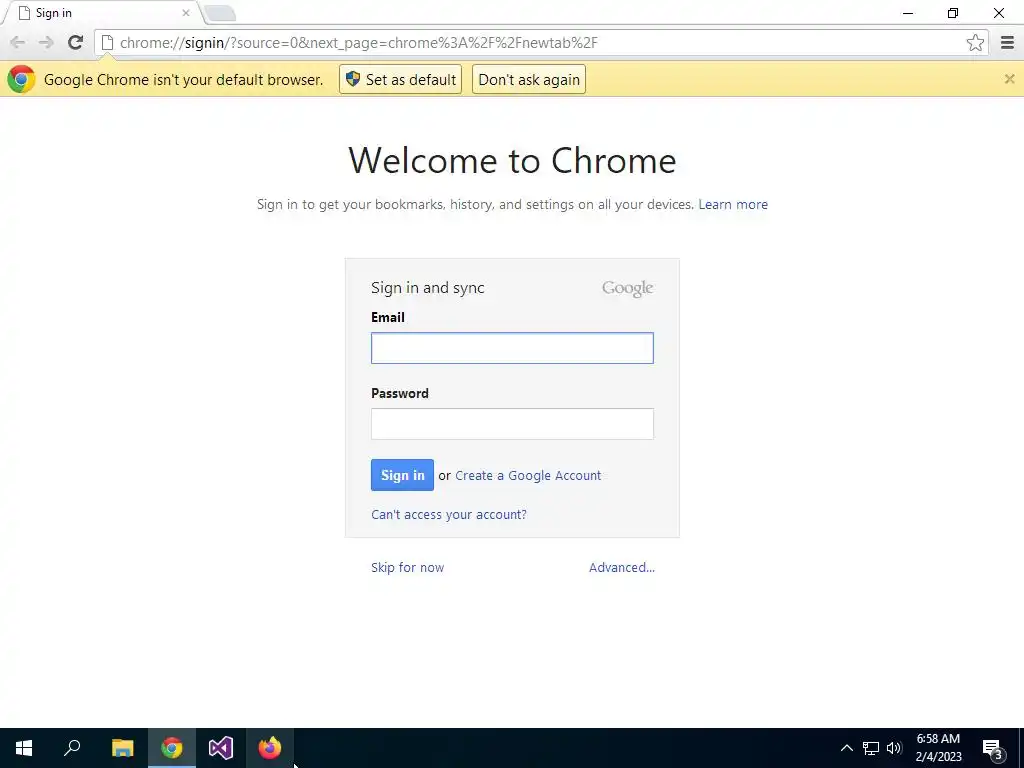Open volume control tray icon
The height and width of the screenshot is (768, 1024).
tap(894, 748)
